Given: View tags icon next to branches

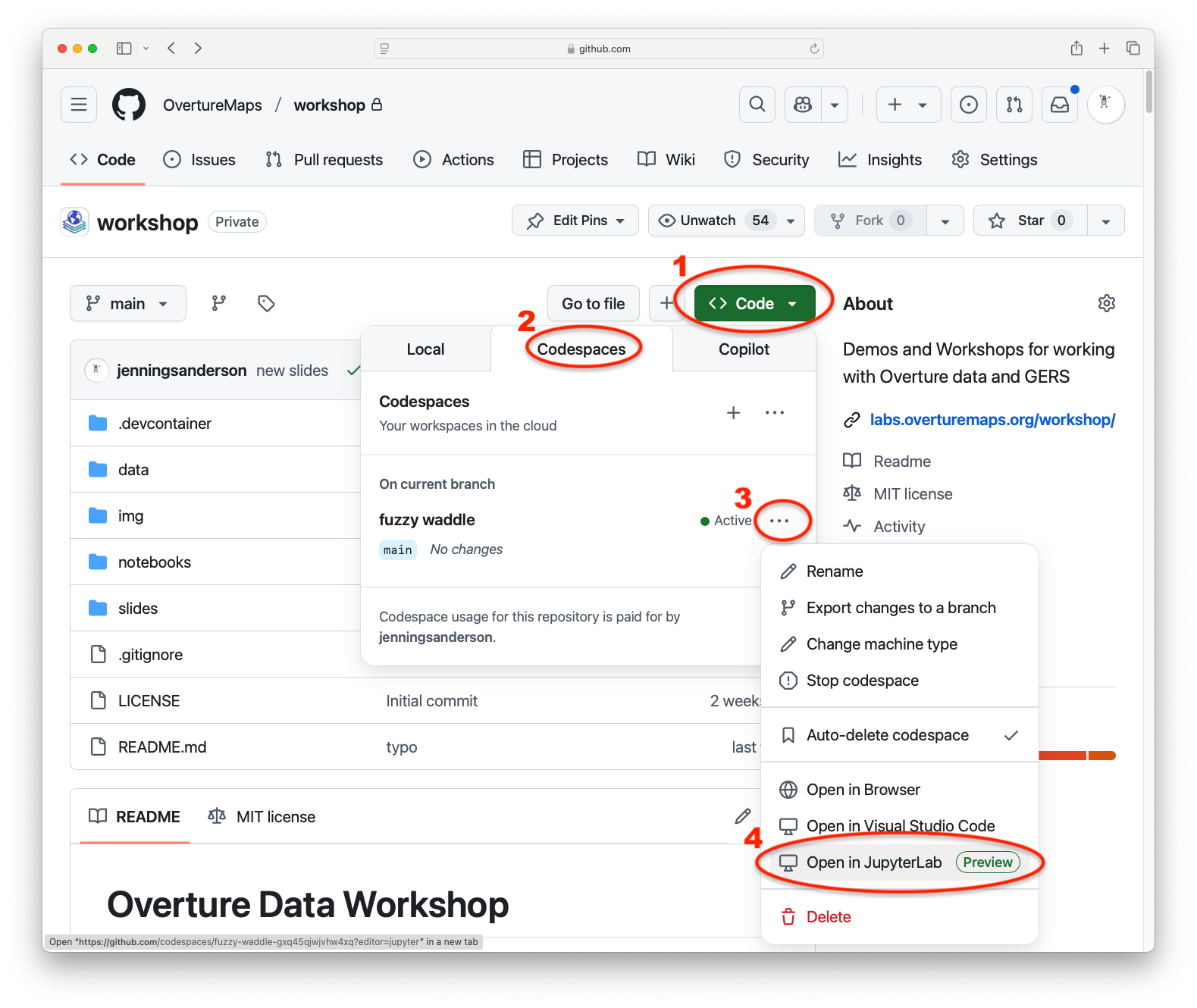Looking at the screenshot, I should tap(266, 303).
